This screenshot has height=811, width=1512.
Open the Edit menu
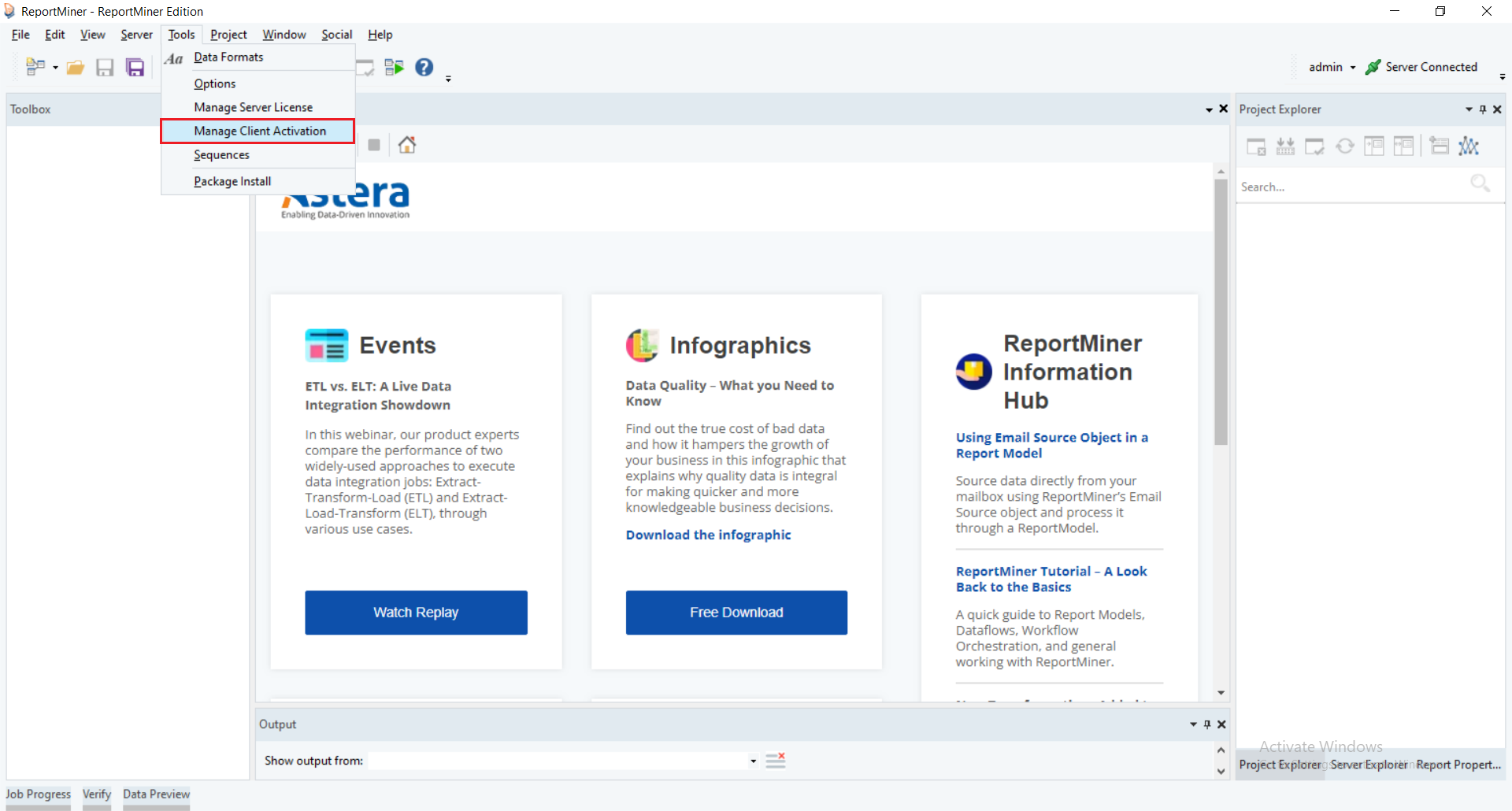pyautogui.click(x=55, y=35)
